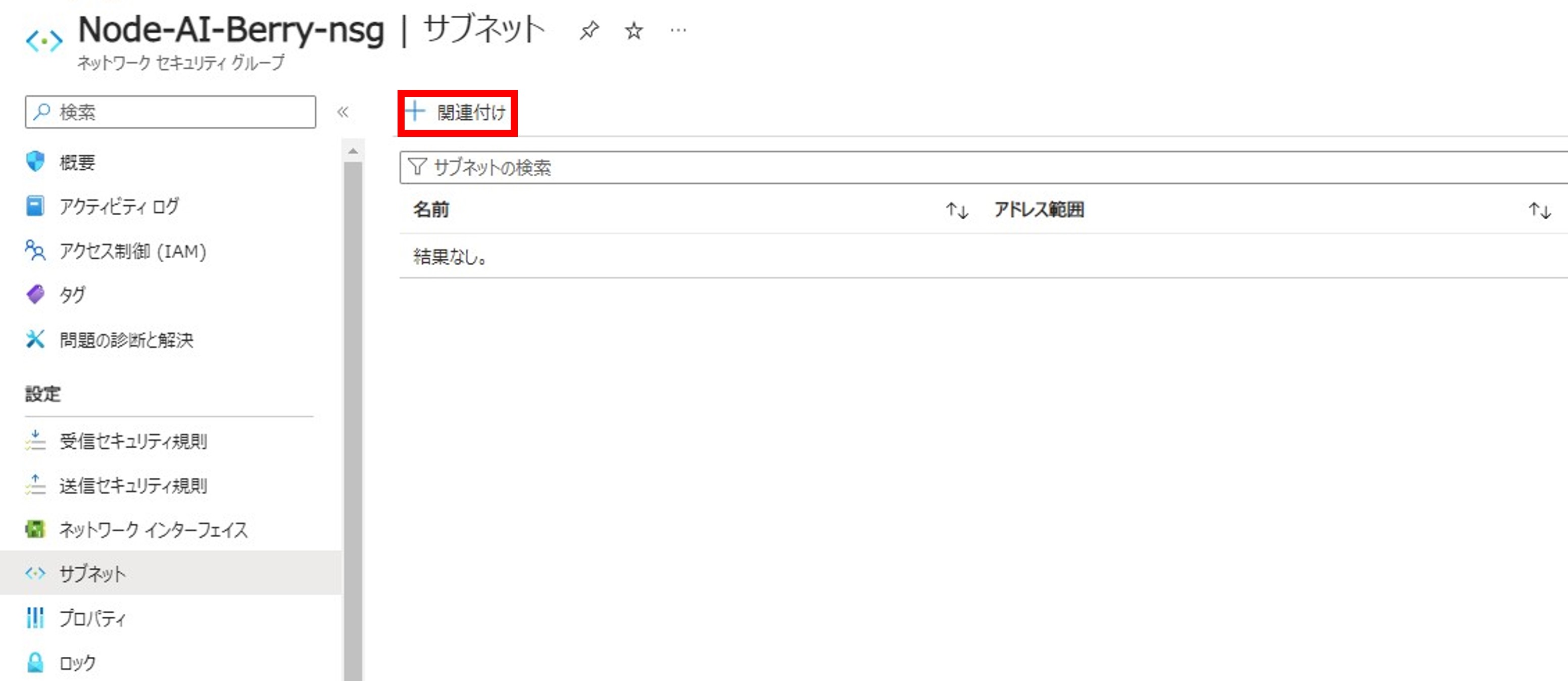1568x681 pixels.
Task: Open 問題の診断と解決 wrench icon
Action: 35,339
